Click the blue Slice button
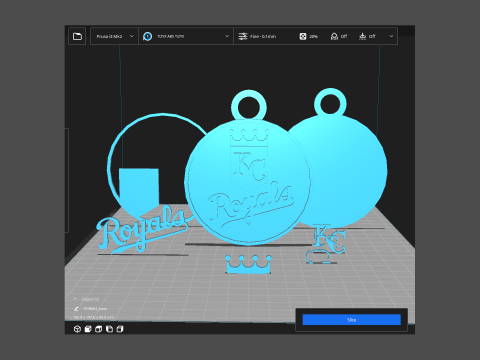This screenshot has height=360, width=480. [352, 320]
